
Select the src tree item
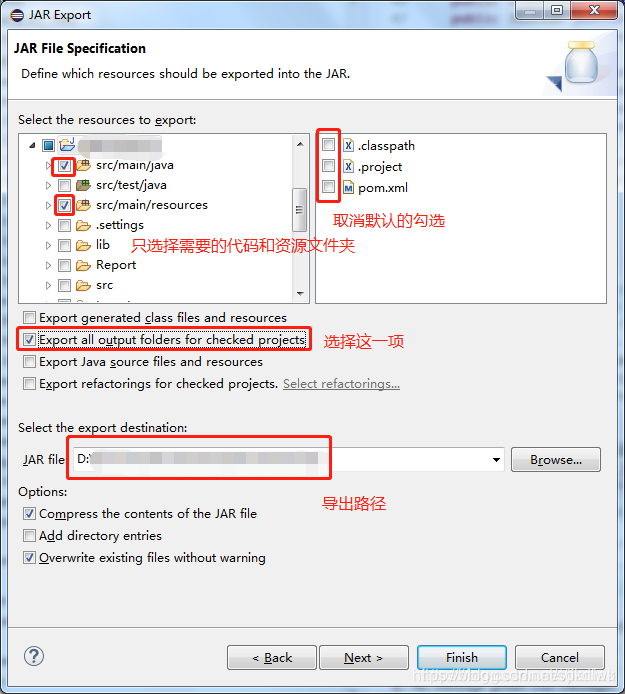click(104, 285)
